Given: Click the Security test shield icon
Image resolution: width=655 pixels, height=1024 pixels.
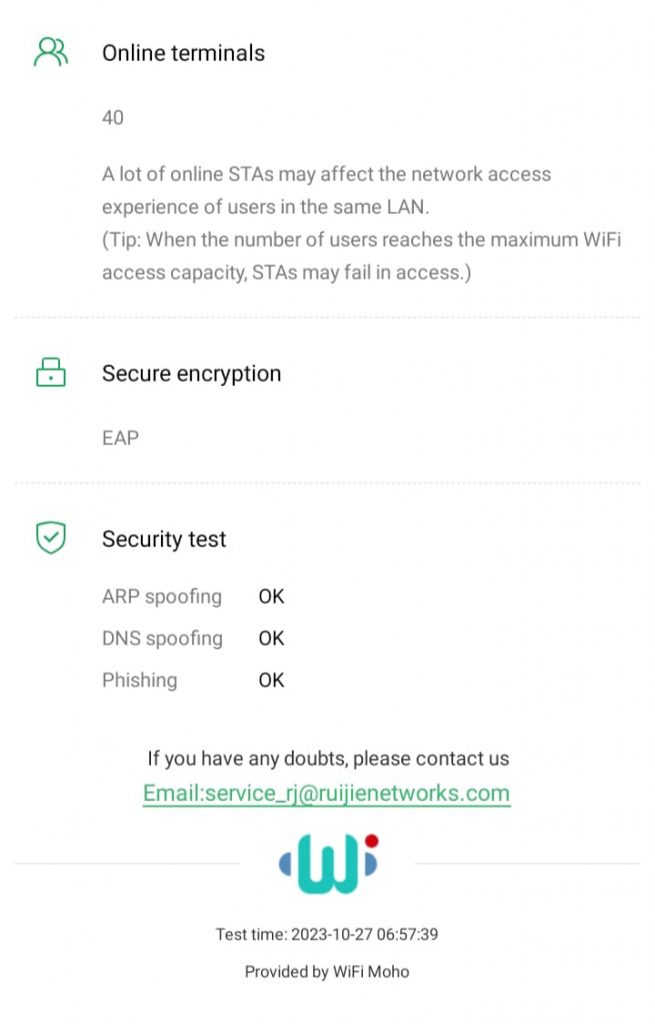Looking at the screenshot, I should pyautogui.click(x=51, y=538).
